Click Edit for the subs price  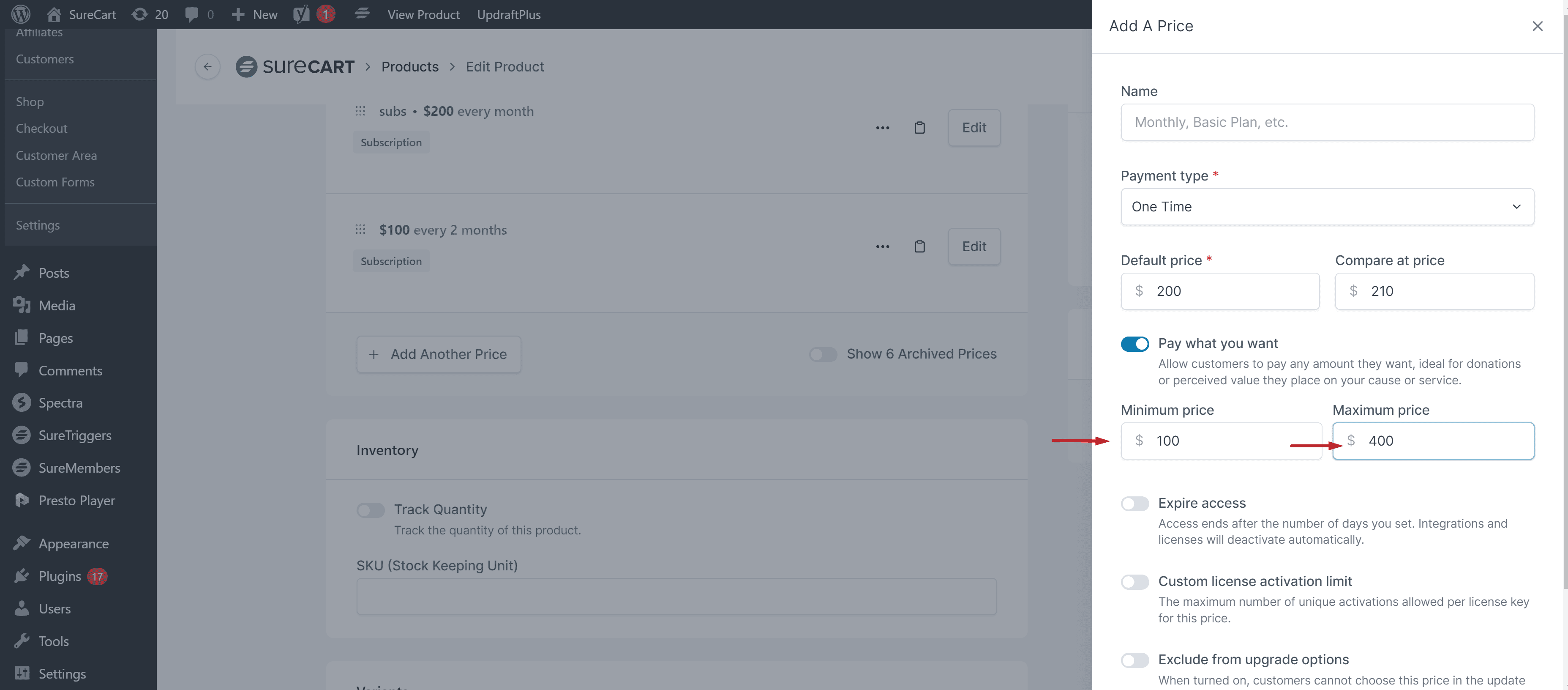tap(974, 128)
